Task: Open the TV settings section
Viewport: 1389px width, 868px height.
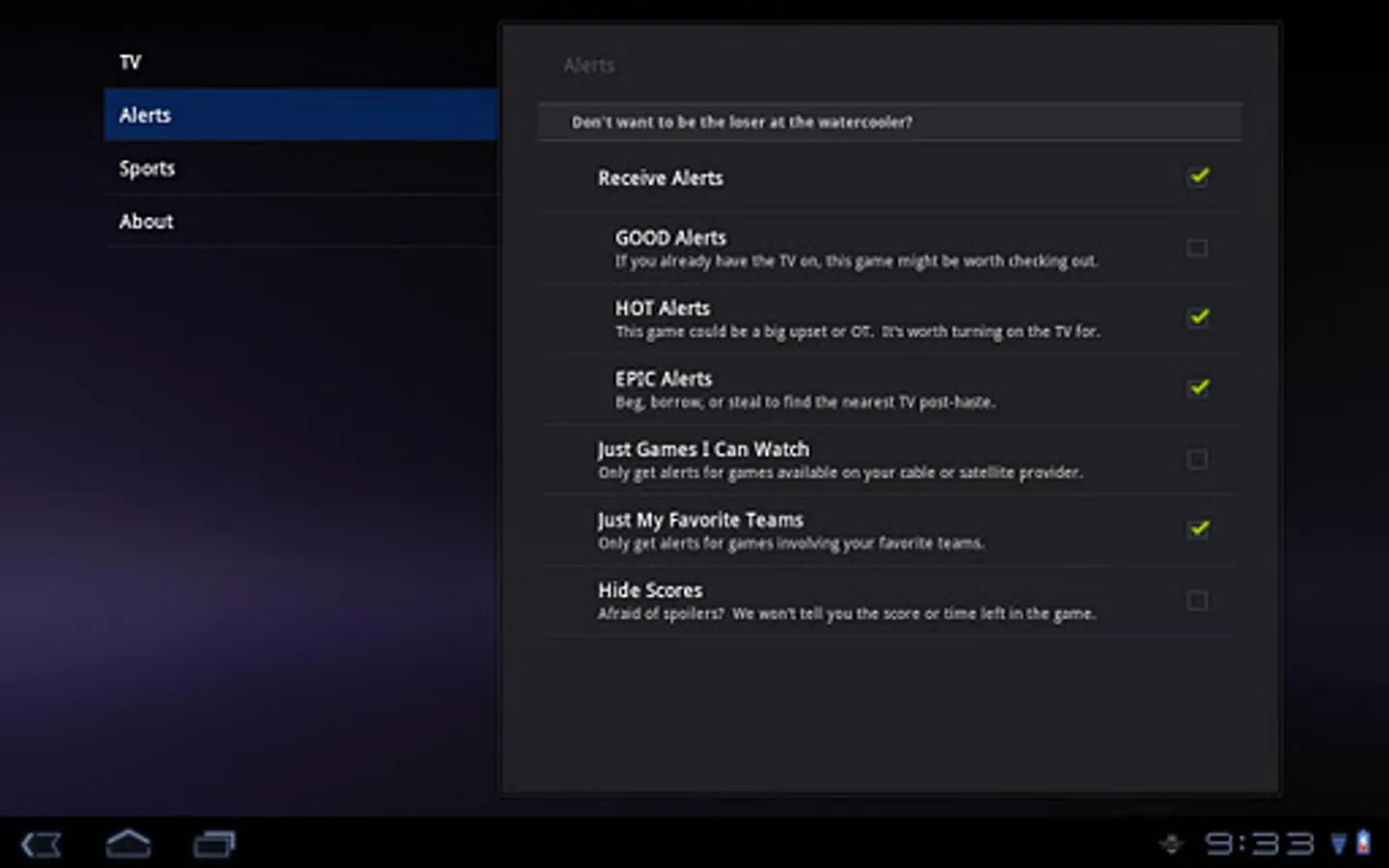Action: [x=301, y=62]
